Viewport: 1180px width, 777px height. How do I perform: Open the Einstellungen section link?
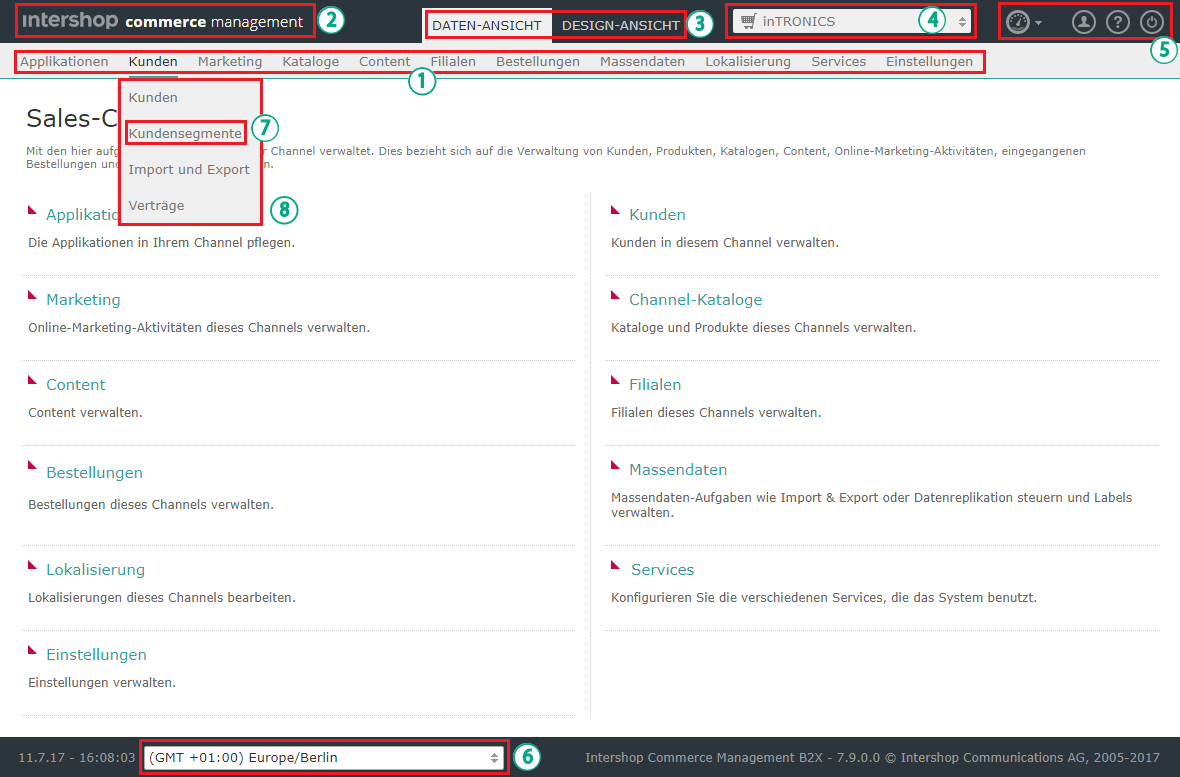coord(96,654)
